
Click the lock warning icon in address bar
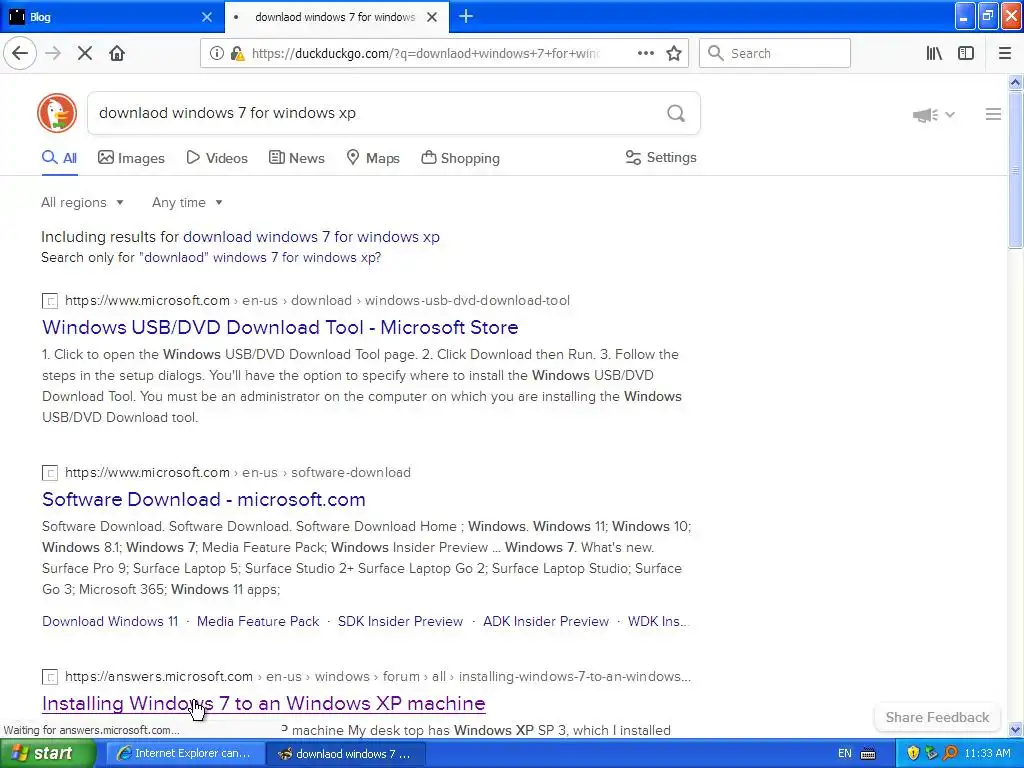click(237, 54)
